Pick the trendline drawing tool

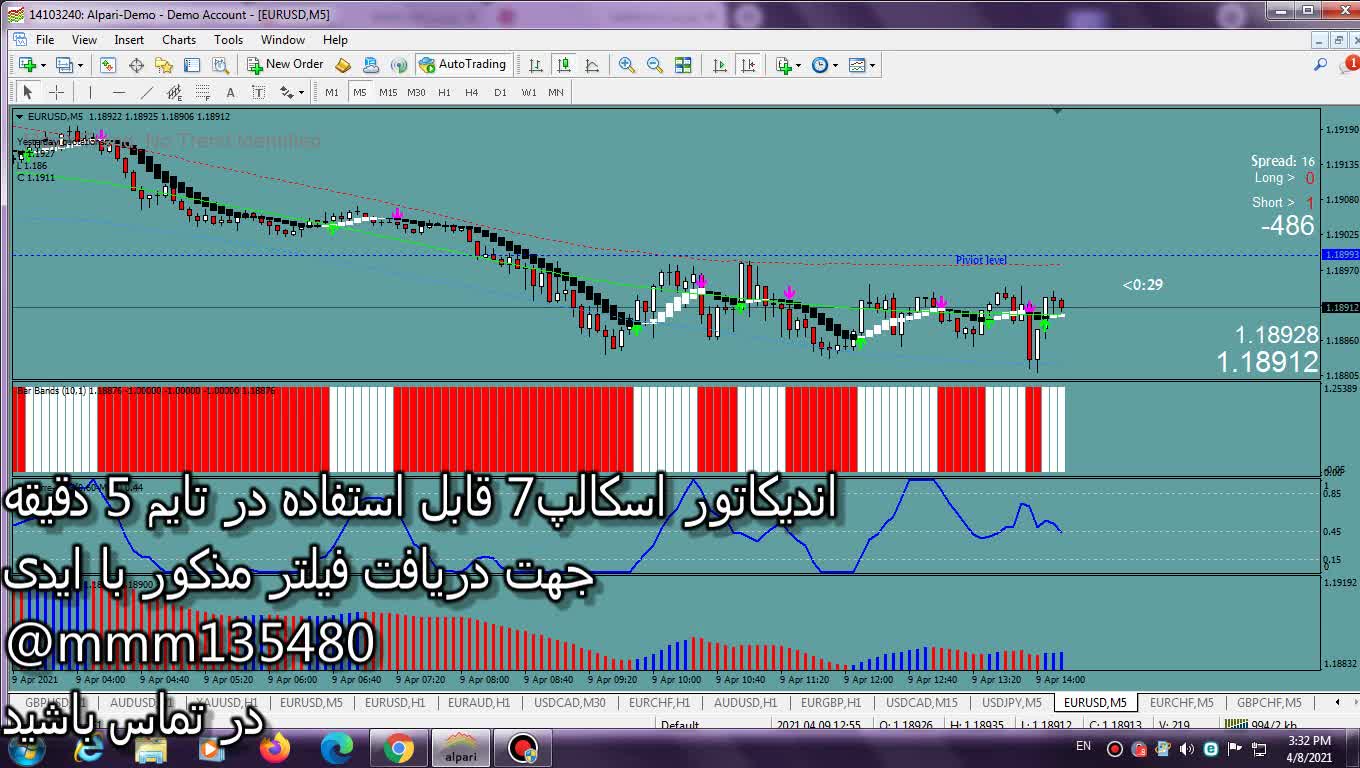pyautogui.click(x=147, y=92)
